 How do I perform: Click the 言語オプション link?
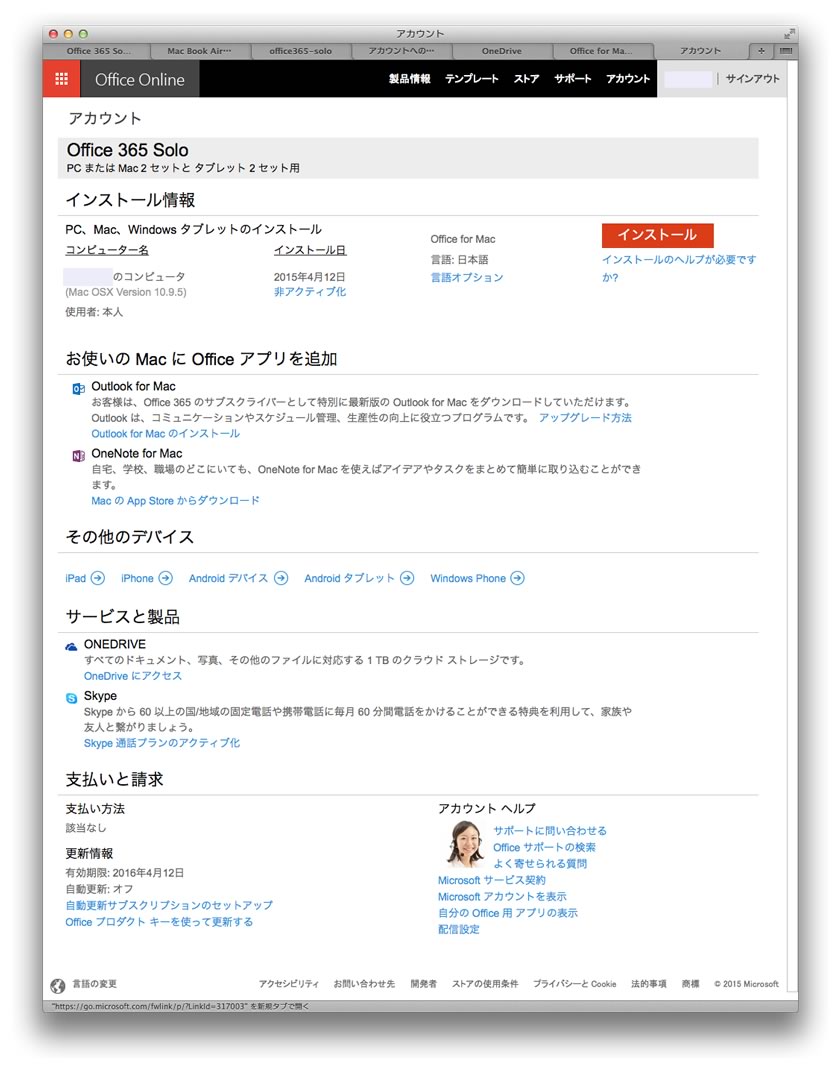point(467,277)
